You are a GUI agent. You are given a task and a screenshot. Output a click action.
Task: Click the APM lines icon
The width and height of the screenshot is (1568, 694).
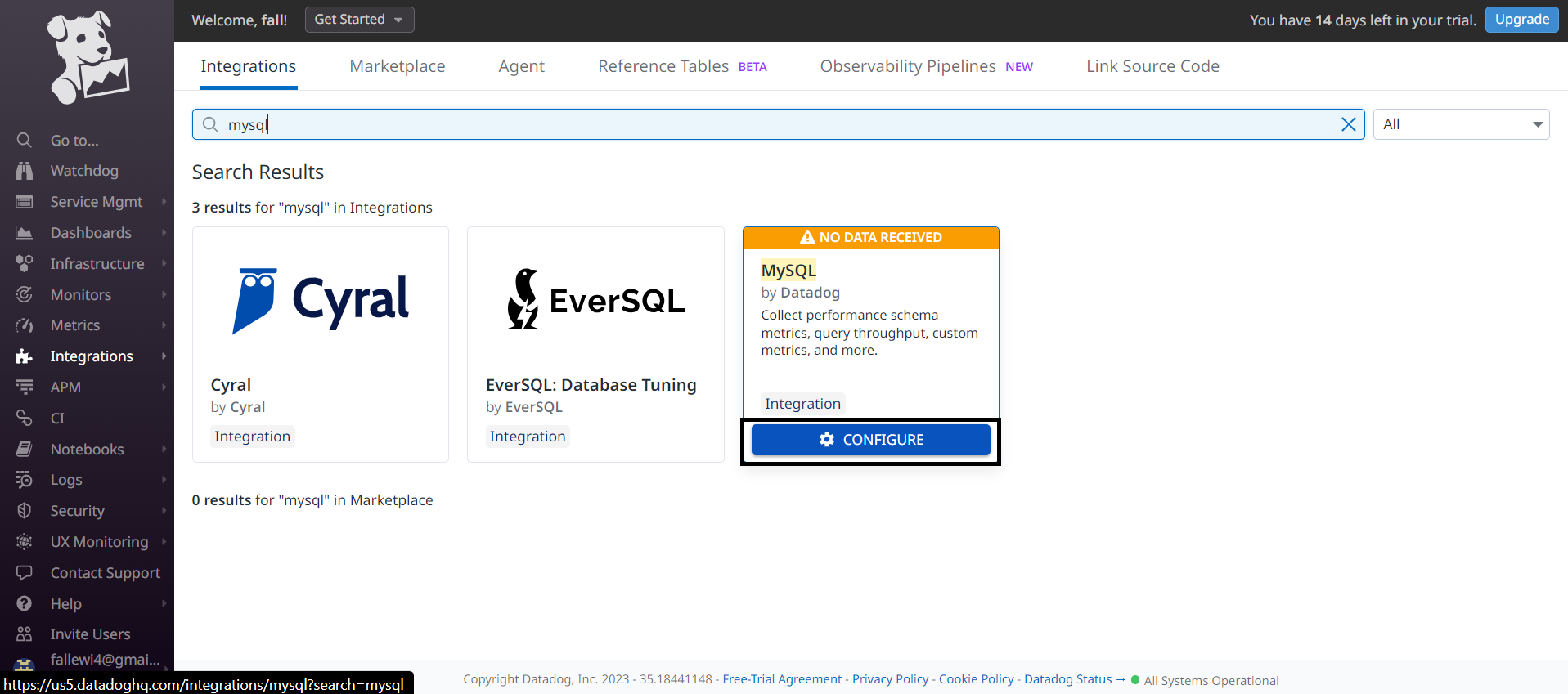click(x=25, y=387)
